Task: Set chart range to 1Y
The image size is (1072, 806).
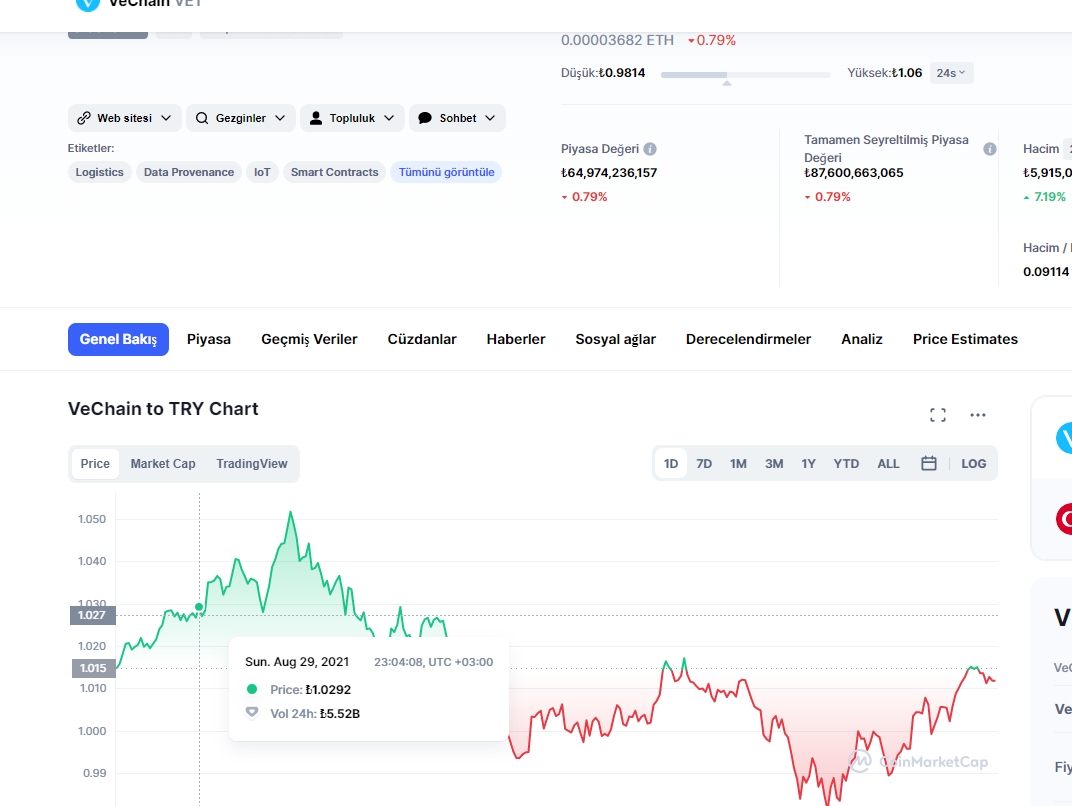Action: point(809,464)
